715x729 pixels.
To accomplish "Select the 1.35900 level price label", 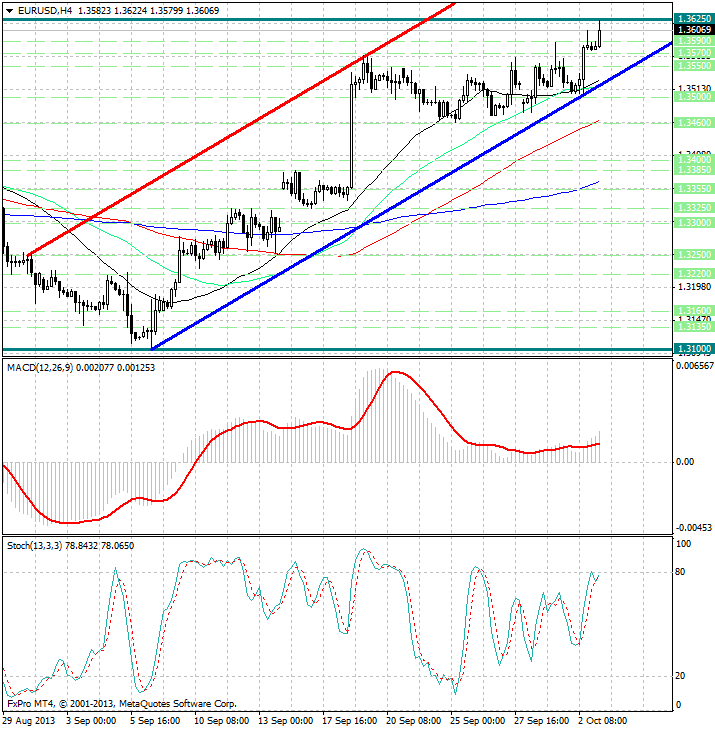I will tap(694, 41).
